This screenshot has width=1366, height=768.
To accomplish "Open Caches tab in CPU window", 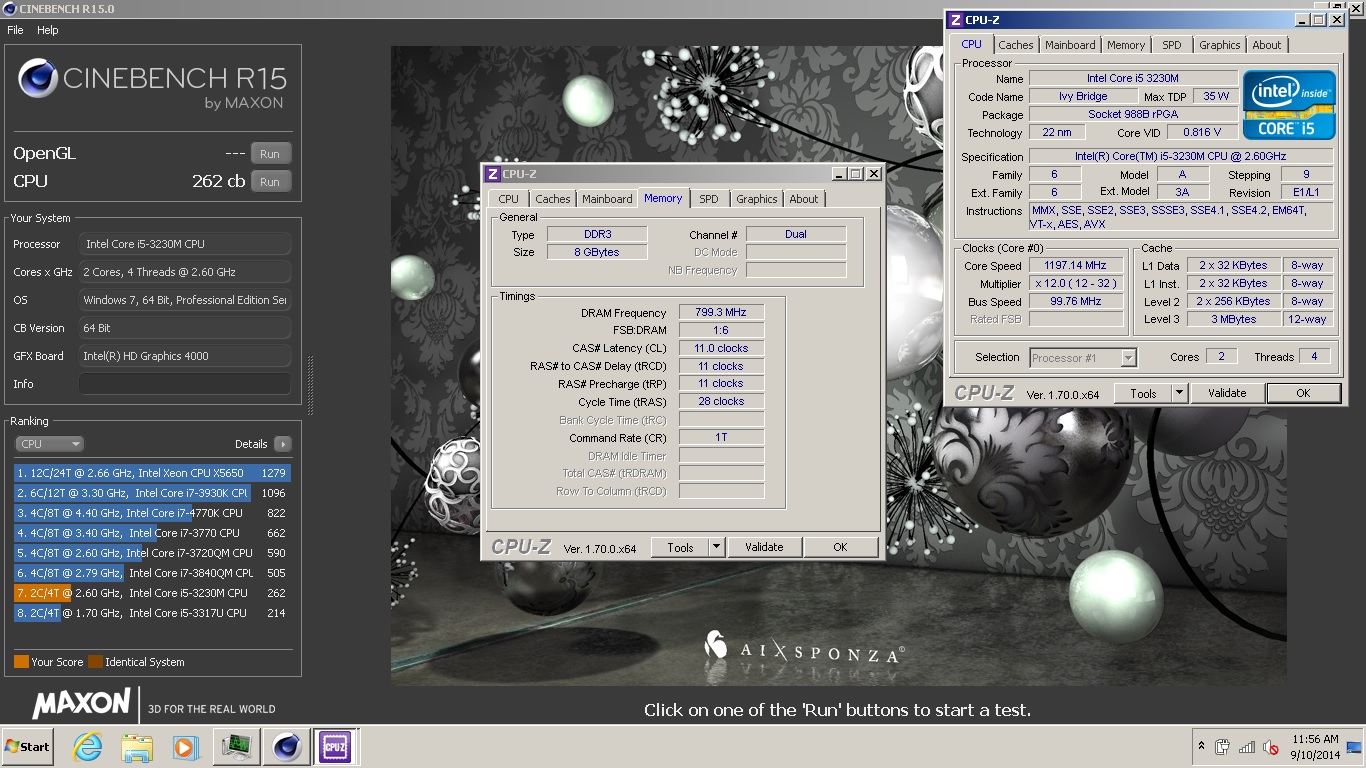I will [1016, 45].
